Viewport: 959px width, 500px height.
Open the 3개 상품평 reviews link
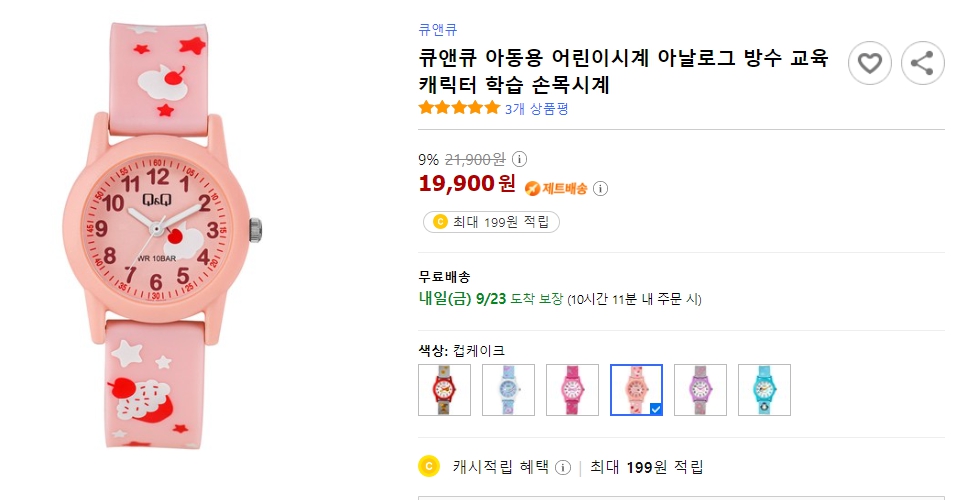[537, 109]
